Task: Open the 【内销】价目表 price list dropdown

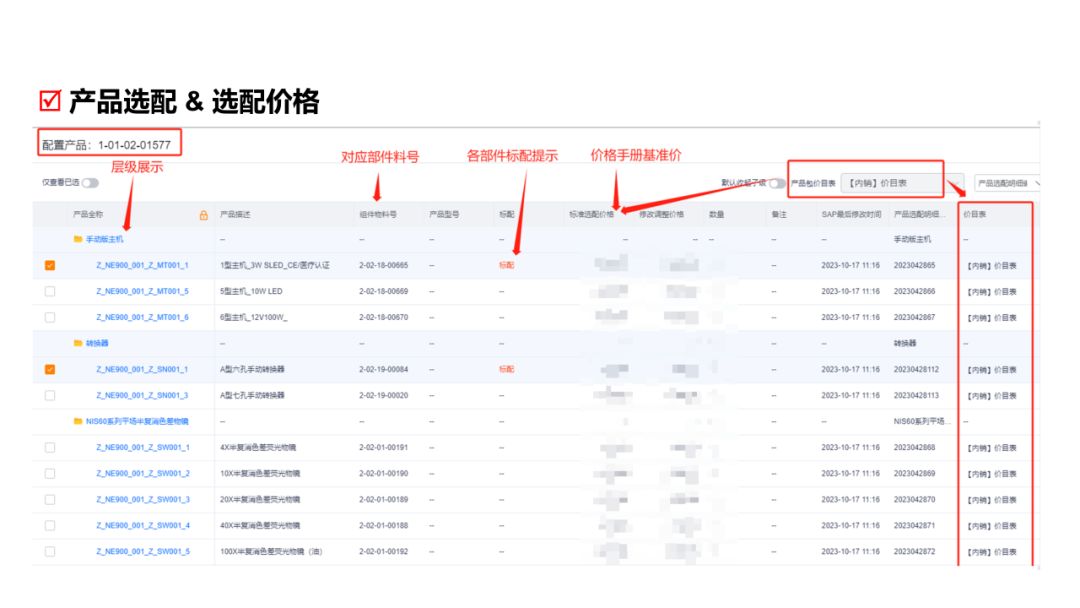Action: (x=902, y=183)
